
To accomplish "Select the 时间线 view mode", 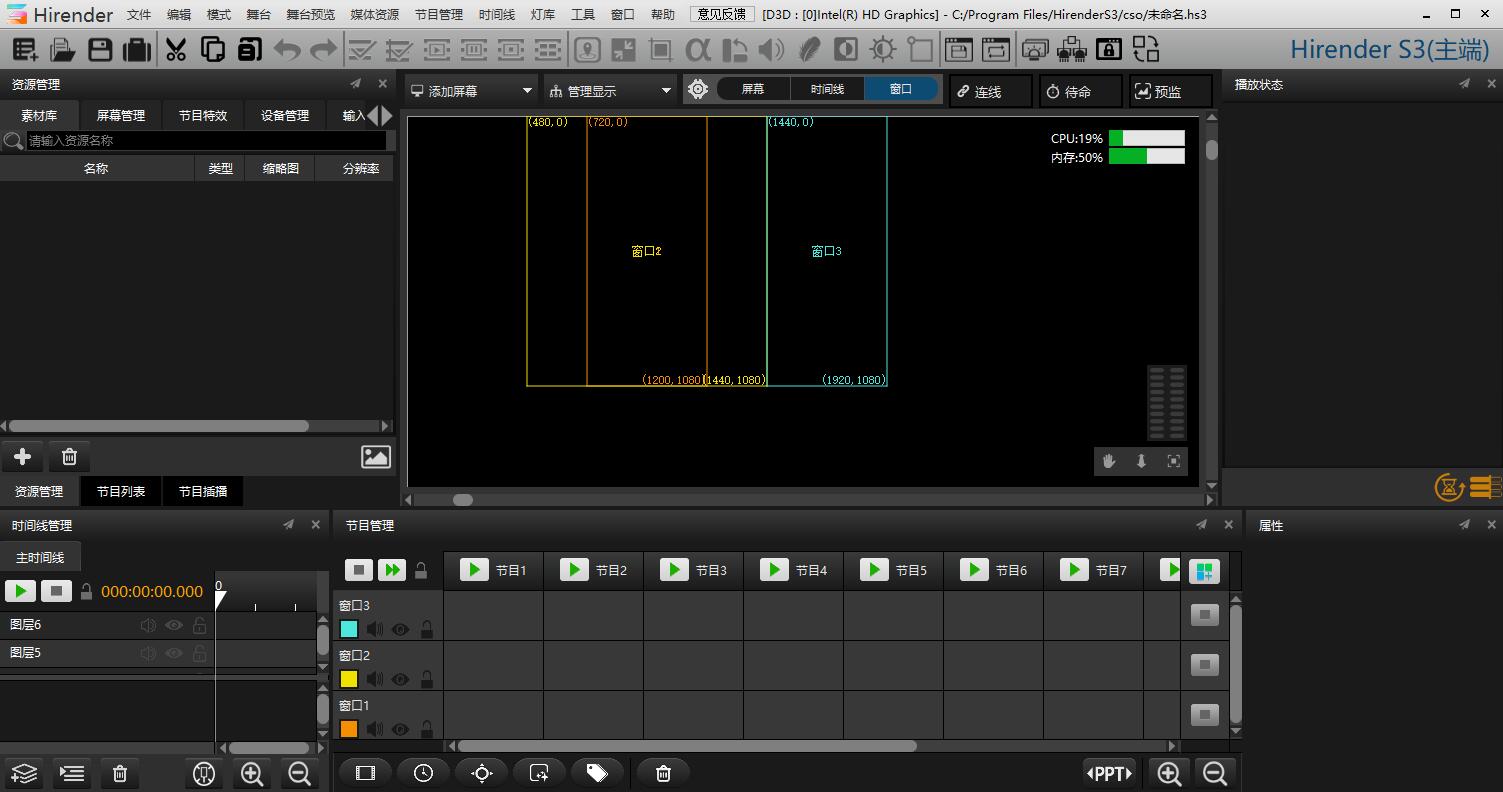I will (827, 89).
